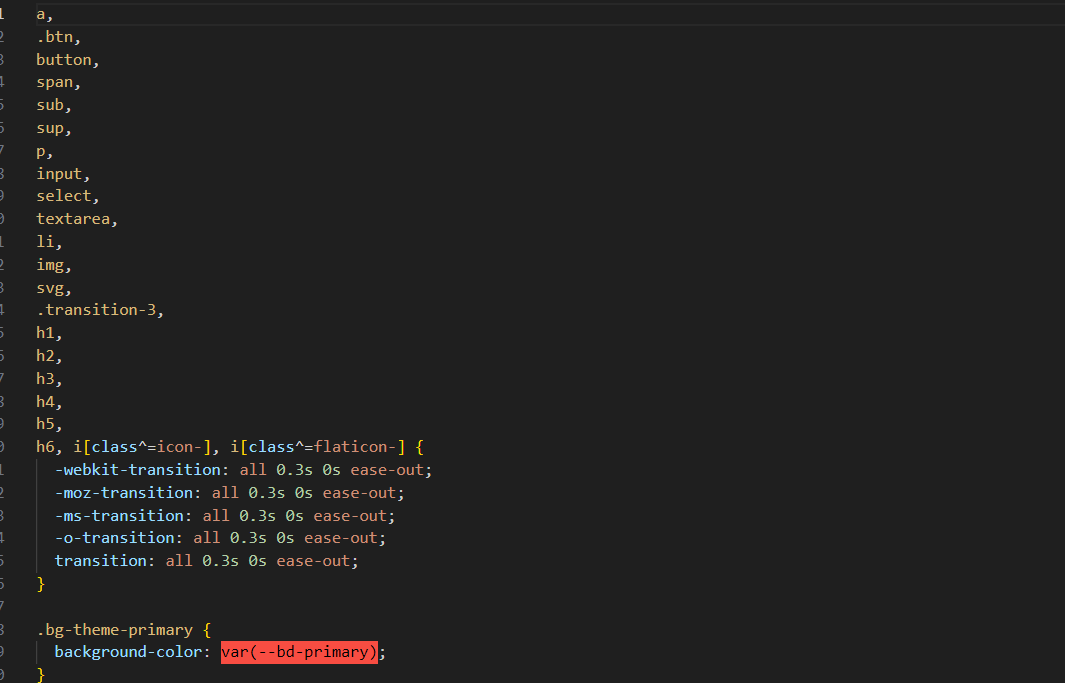Click the 'i[class^=icon-]' attribute selector

tap(142, 447)
